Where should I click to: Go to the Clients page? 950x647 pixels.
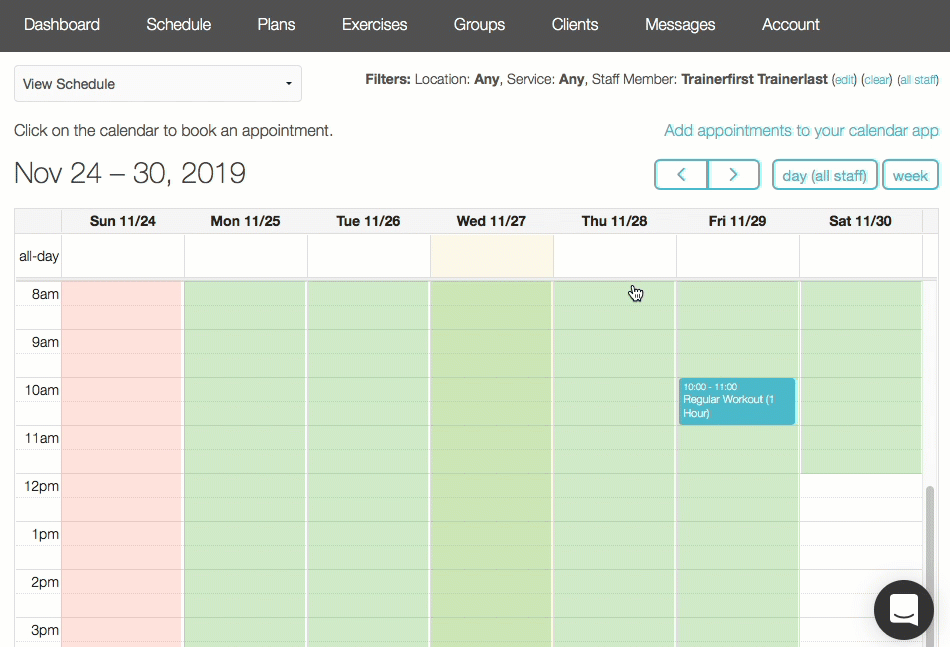click(574, 25)
